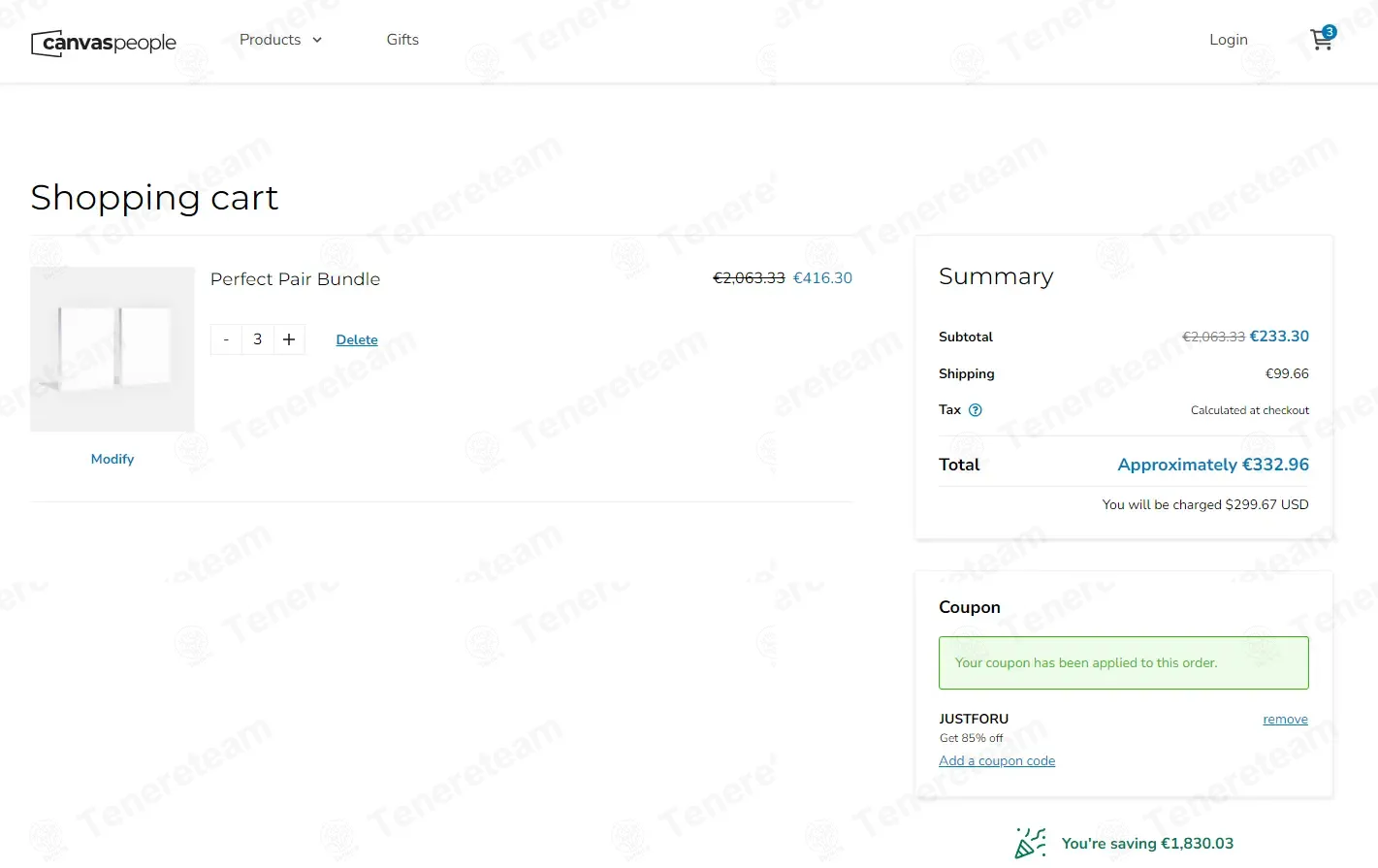Click the quantity field showing 3

(x=257, y=339)
